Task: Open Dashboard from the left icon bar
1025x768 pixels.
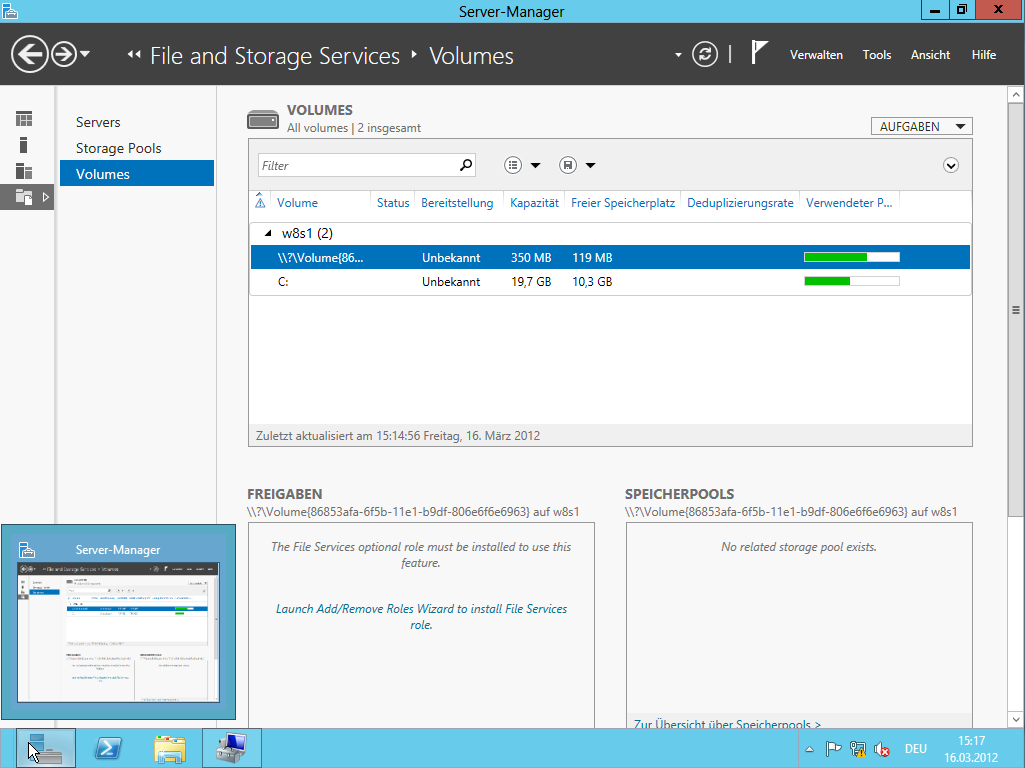Action: pyautogui.click(x=24, y=119)
